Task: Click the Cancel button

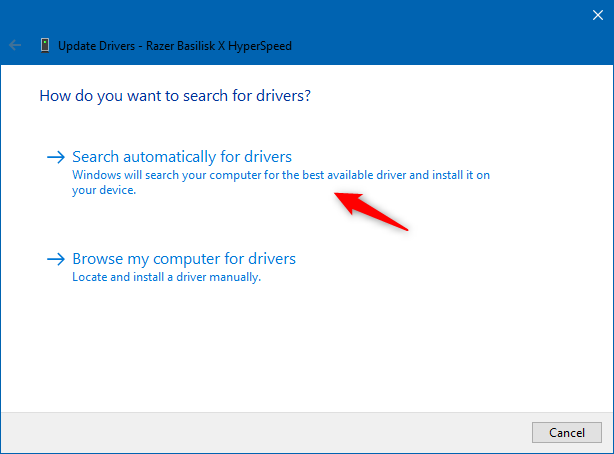Action: click(x=567, y=432)
